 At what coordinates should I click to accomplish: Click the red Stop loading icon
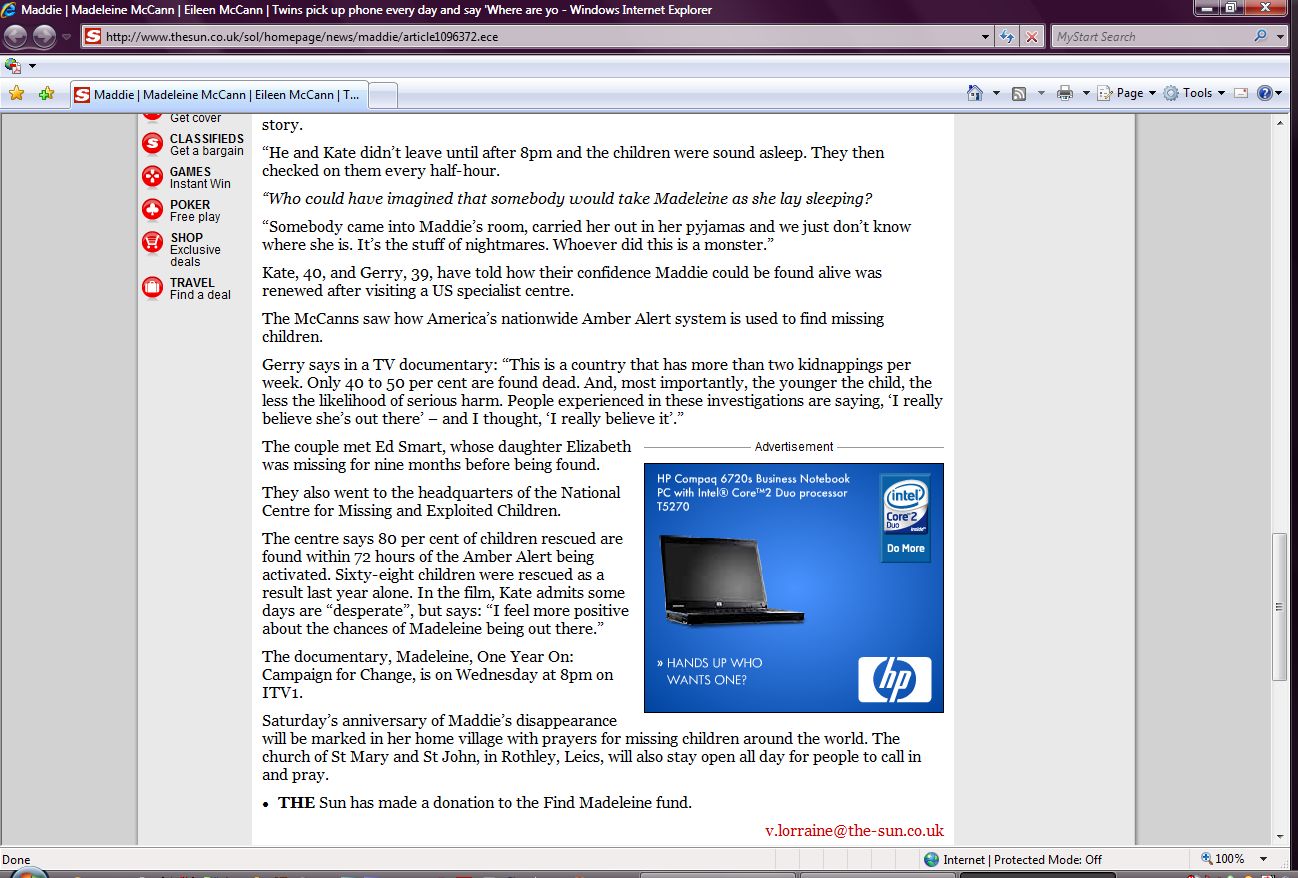1032,37
